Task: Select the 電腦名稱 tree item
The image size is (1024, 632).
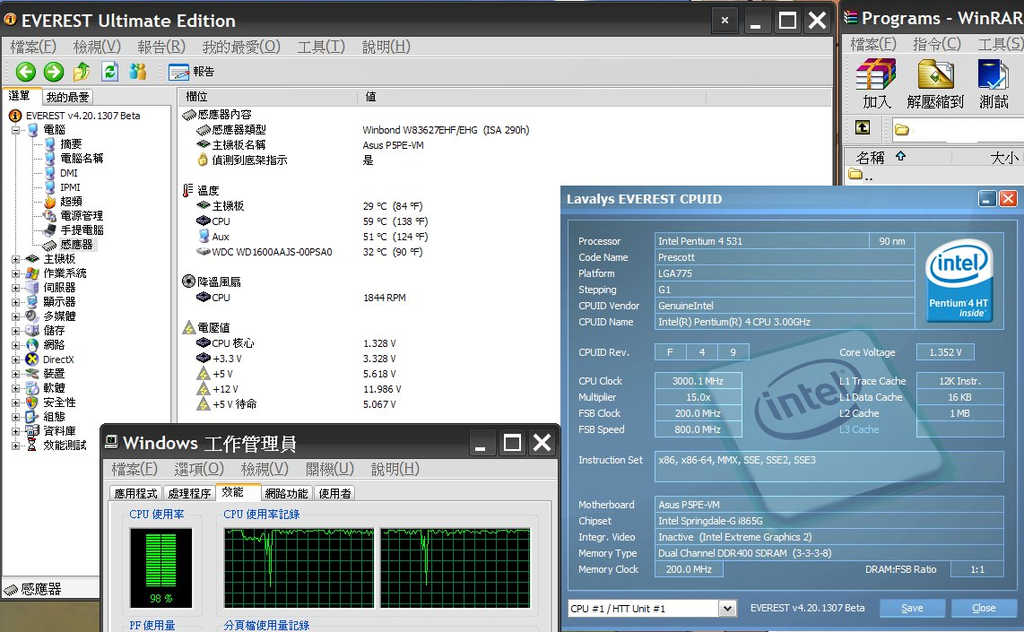Action: (81, 158)
